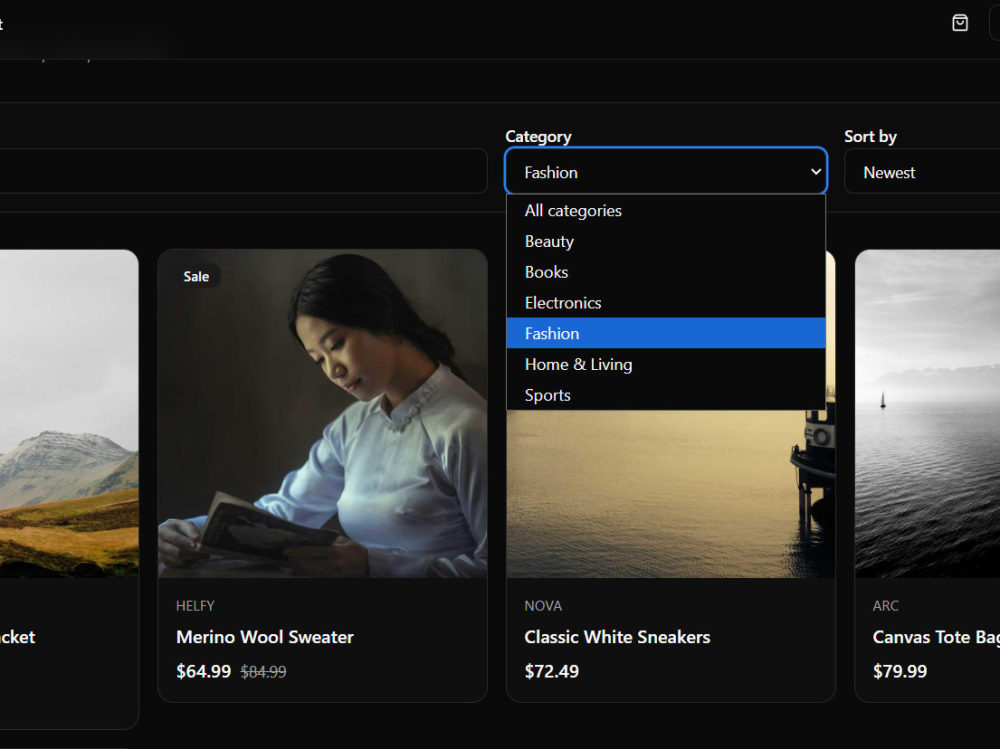
Task: Click NOVA brand label
Action: (543, 605)
